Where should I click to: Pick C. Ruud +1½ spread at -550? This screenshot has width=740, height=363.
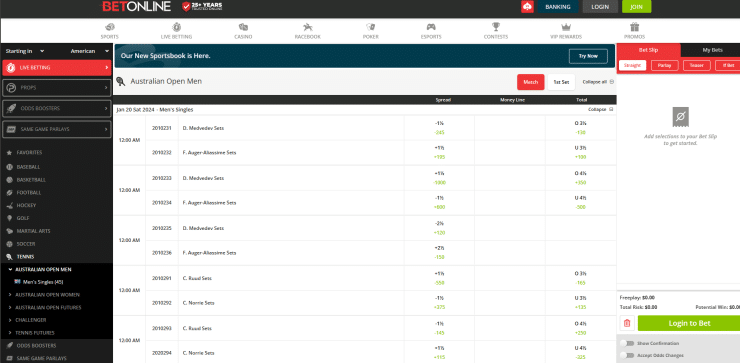pos(439,278)
